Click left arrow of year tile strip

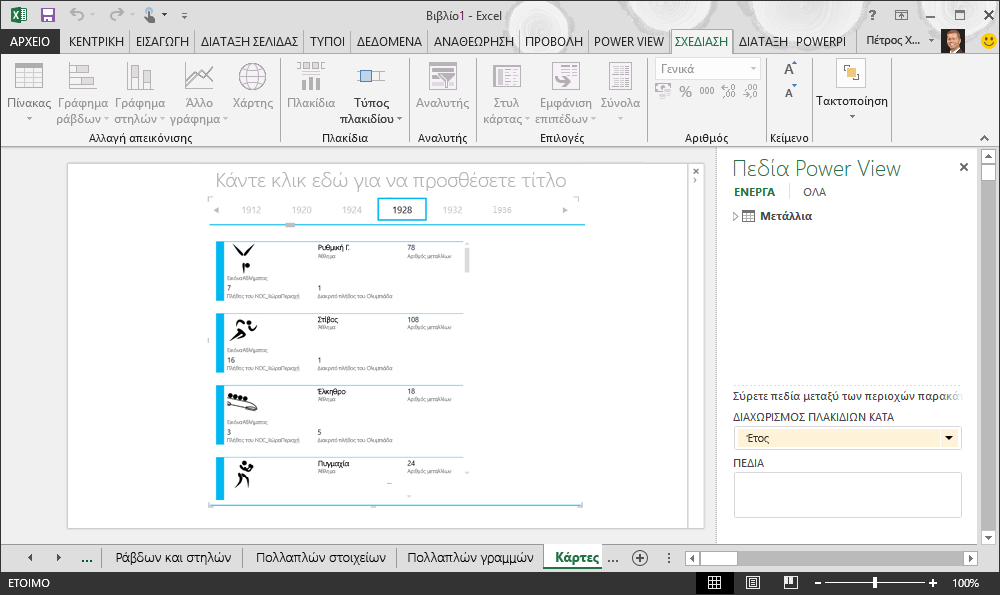(x=216, y=210)
